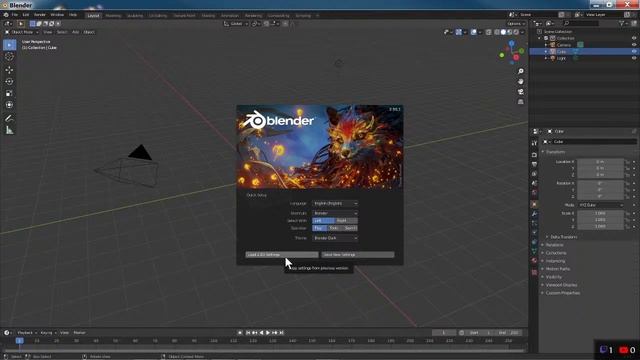Click the Location X value field
Image resolution: width=640 pixels, height=360 pixels.
600,162
